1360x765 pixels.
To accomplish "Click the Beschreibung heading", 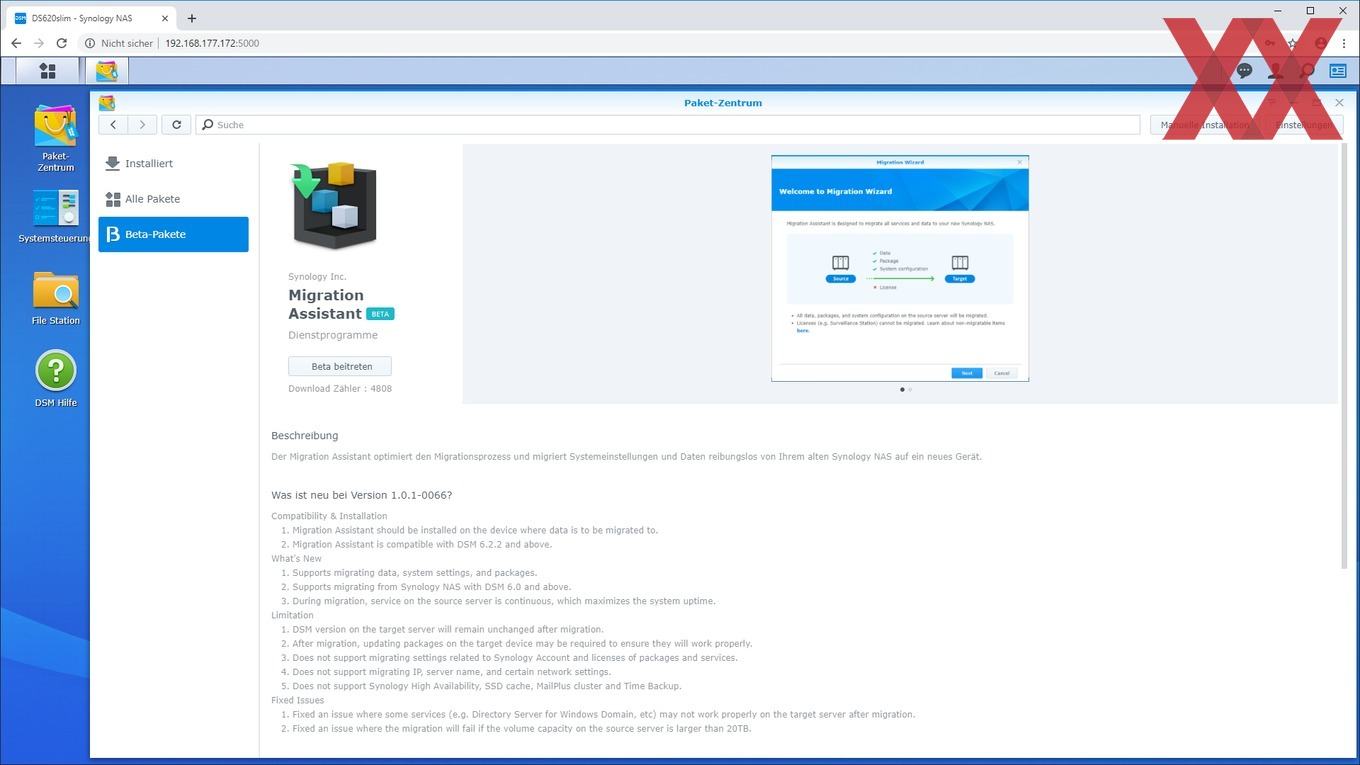I will coord(305,436).
